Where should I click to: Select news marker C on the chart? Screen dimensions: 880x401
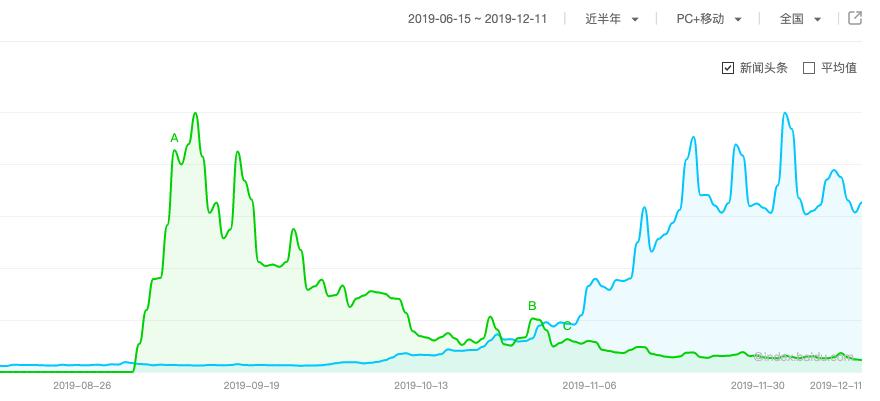click(567, 326)
